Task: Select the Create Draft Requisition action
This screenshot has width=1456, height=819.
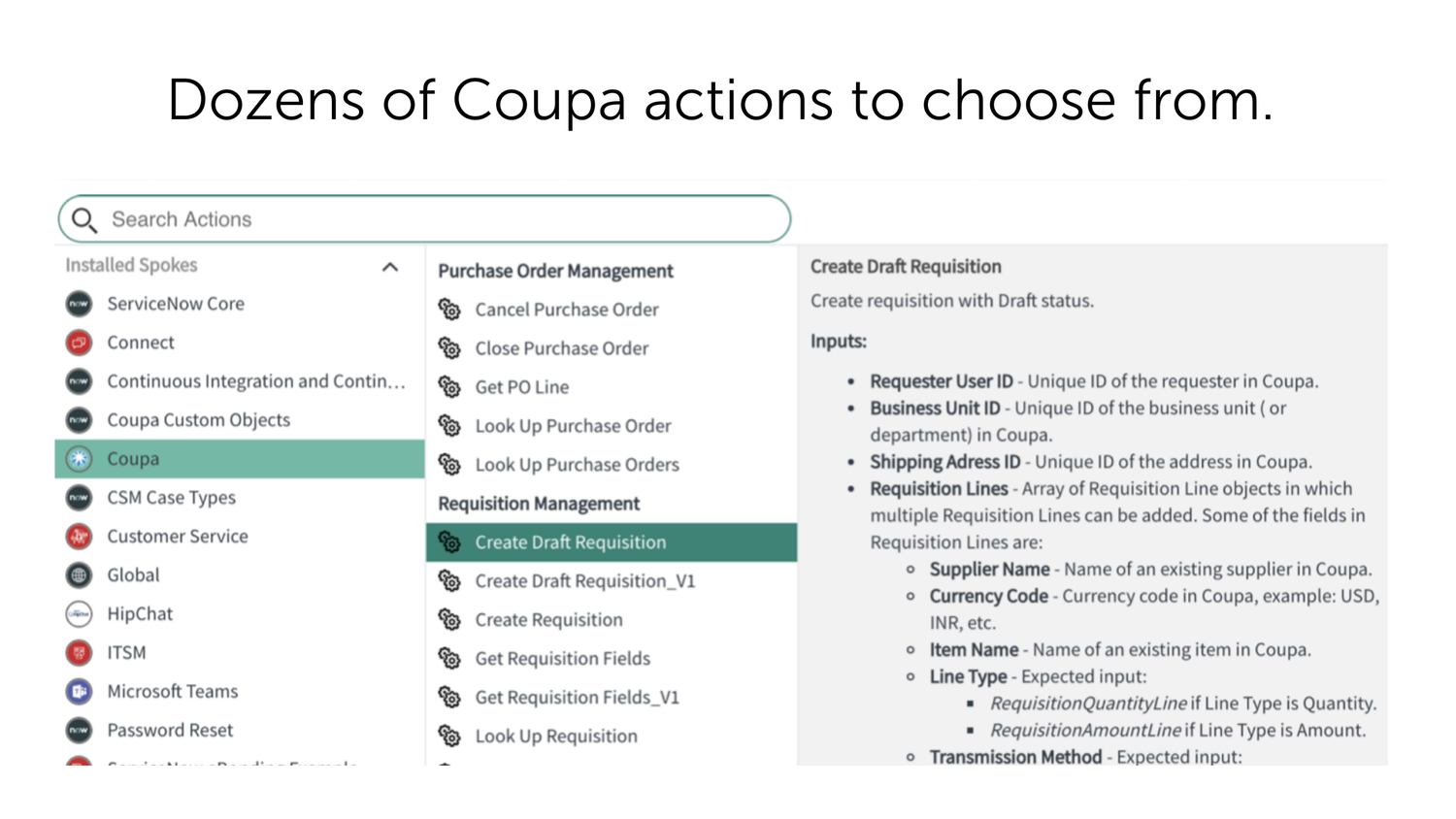Action: pos(570,541)
